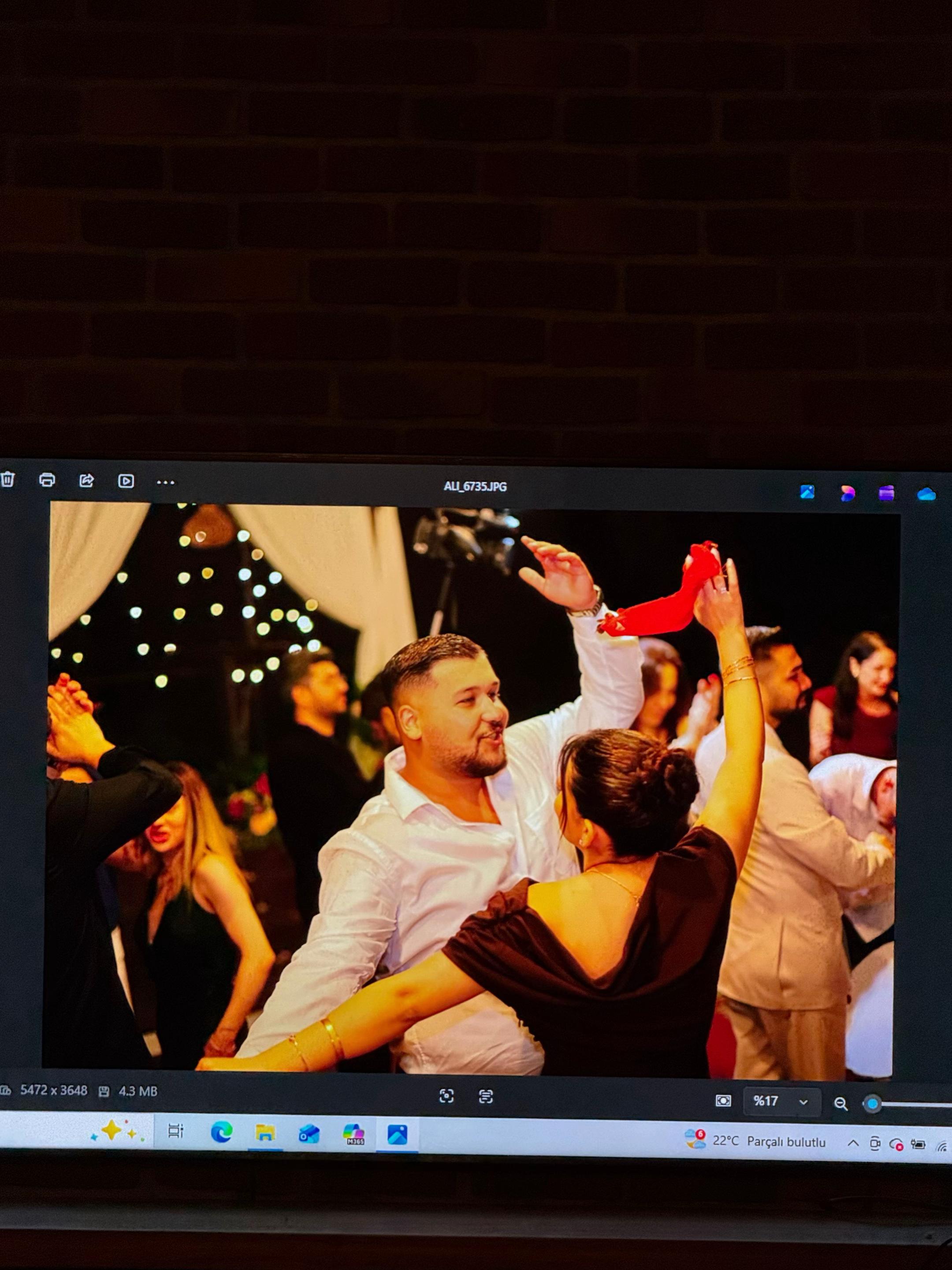952x1270 pixels.
Task: Open the OneDrive cloud icon in Photos
Action: coord(926,494)
